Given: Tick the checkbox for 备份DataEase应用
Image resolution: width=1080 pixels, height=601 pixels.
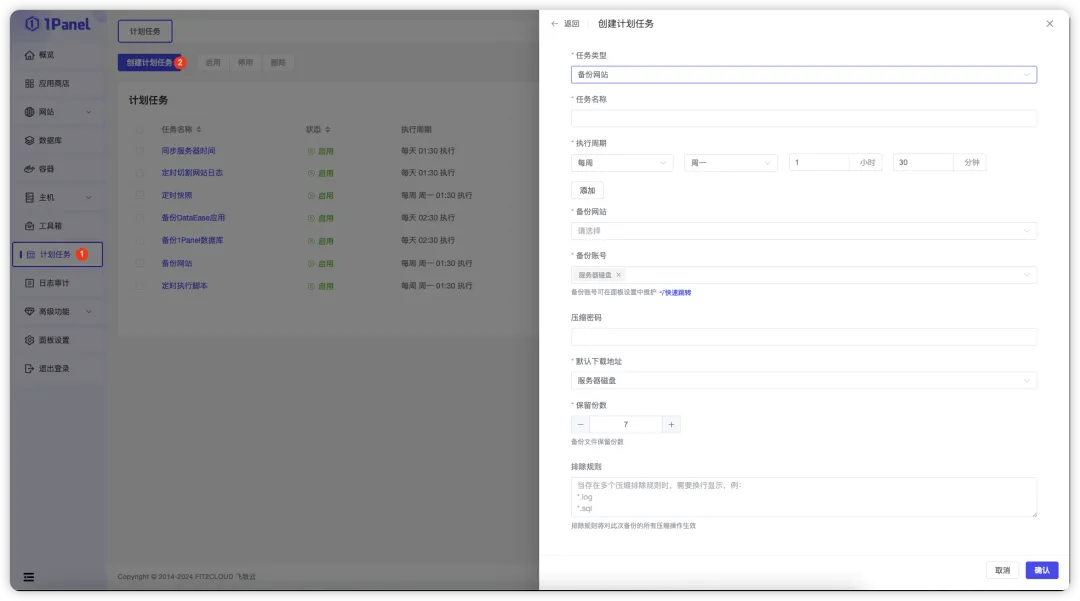Looking at the screenshot, I should click(x=140, y=218).
